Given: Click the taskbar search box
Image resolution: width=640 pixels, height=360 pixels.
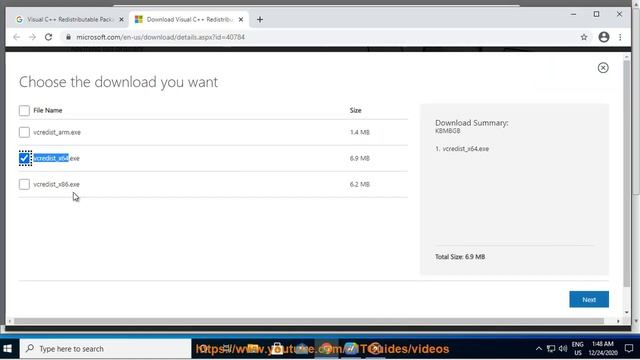Looking at the screenshot, I should pyautogui.click(x=105, y=349).
